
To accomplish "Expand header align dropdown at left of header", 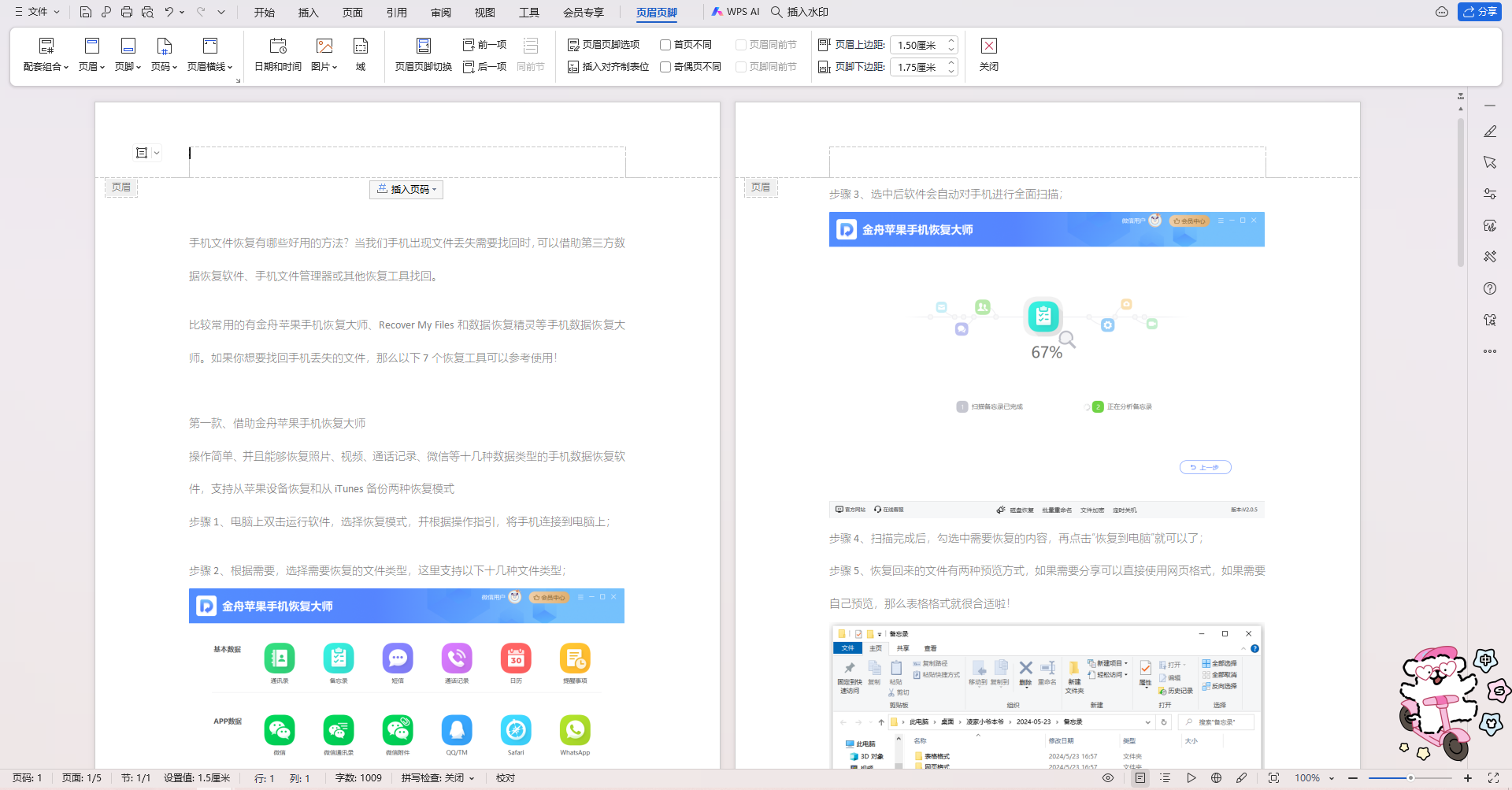I will pyautogui.click(x=157, y=153).
